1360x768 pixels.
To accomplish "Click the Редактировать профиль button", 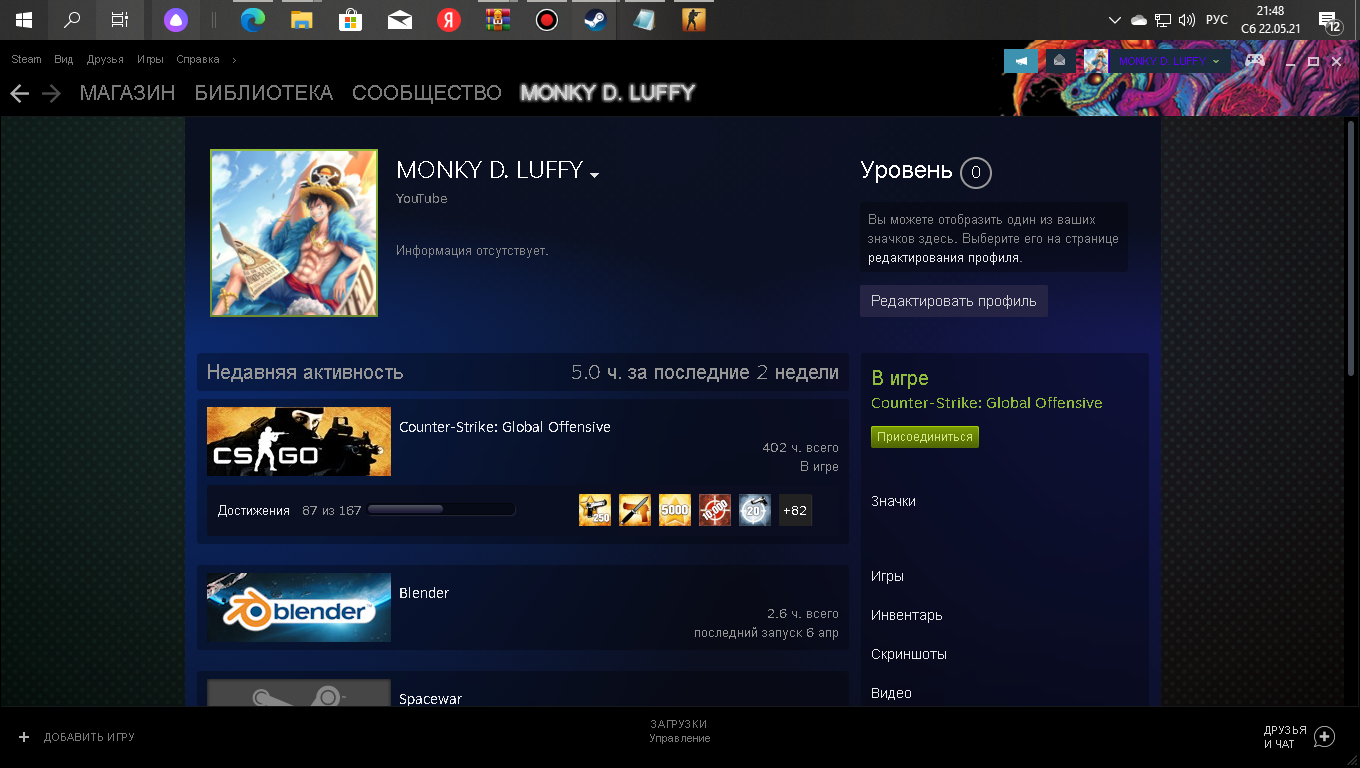I will pos(954,301).
